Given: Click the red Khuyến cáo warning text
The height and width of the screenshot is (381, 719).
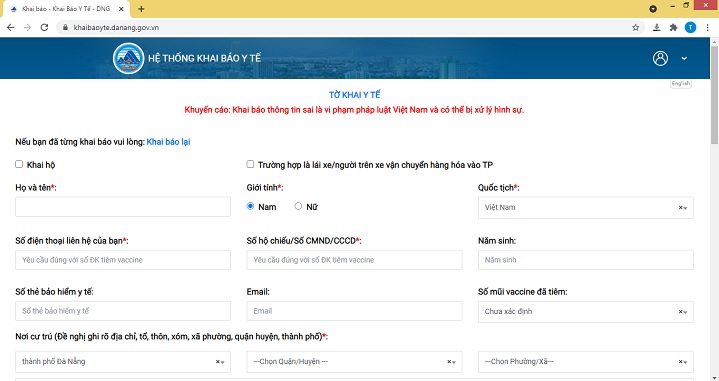Looking at the screenshot, I should [354, 110].
